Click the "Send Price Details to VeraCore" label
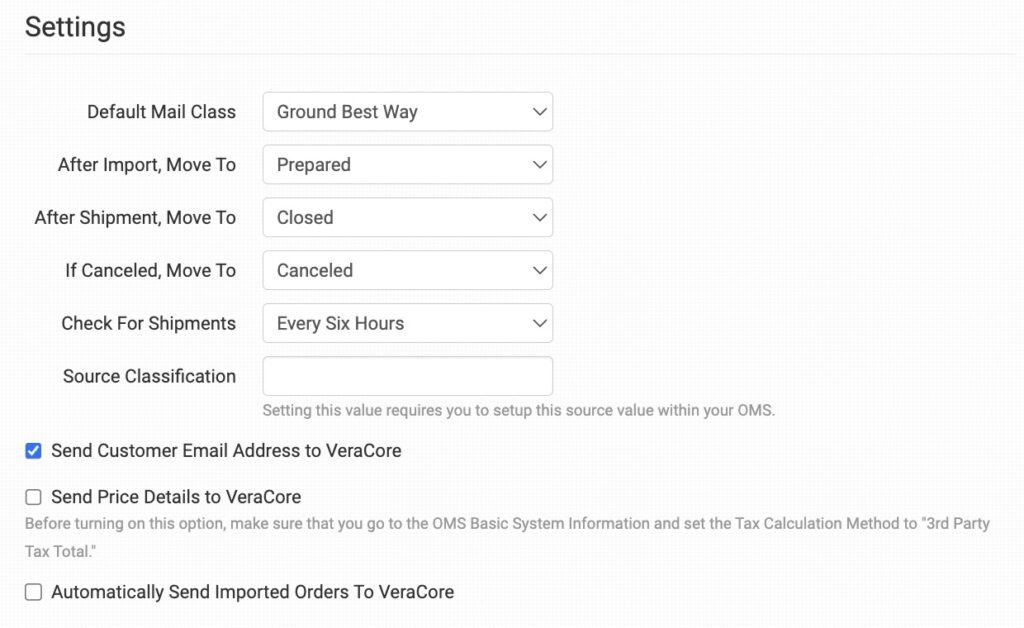 click(x=176, y=497)
